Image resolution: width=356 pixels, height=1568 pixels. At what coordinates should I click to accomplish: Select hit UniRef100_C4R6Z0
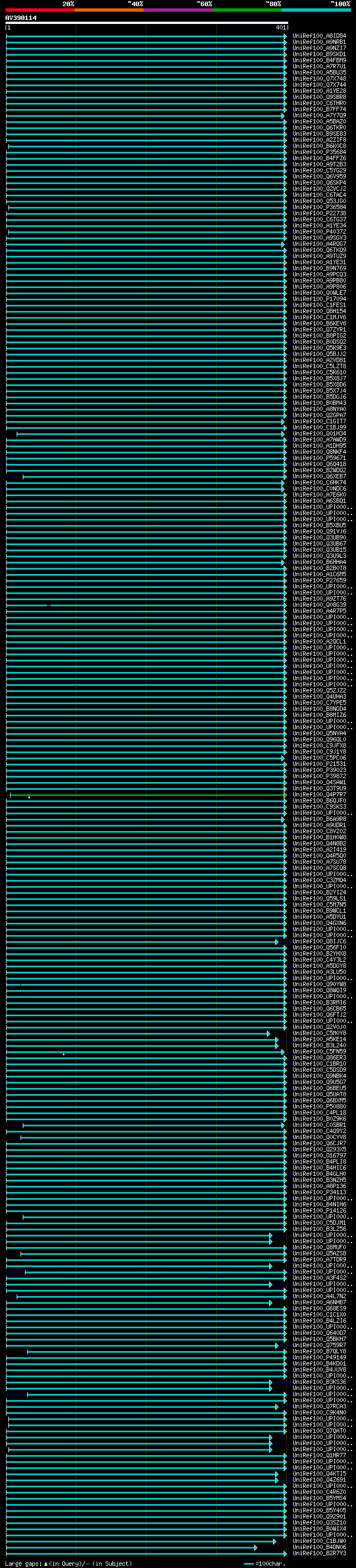point(319,1492)
